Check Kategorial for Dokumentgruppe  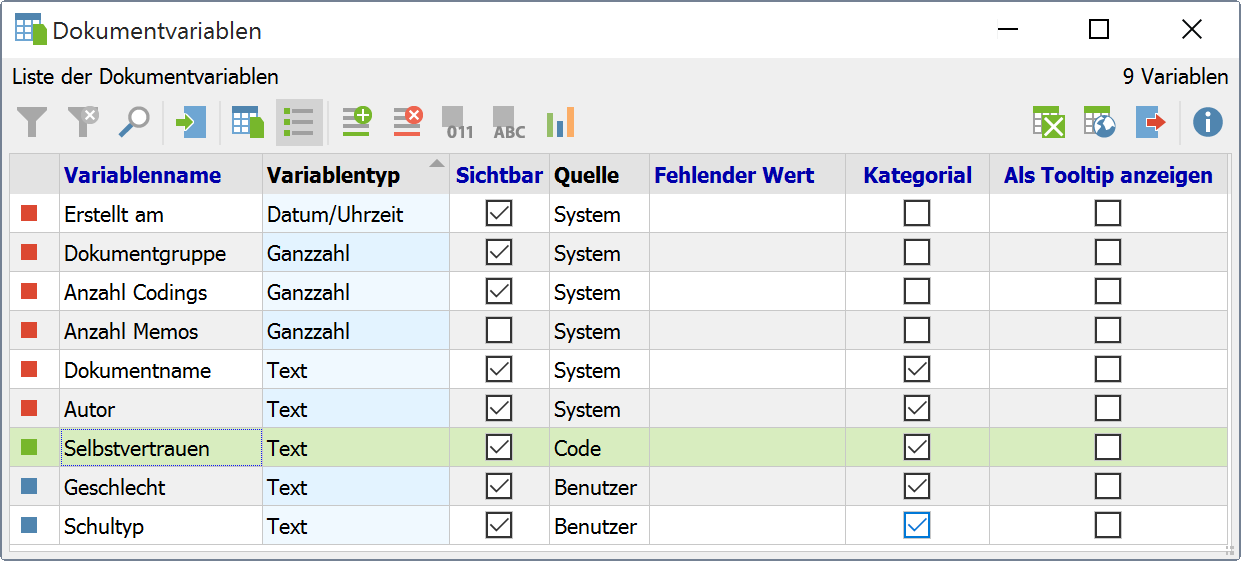(917, 252)
